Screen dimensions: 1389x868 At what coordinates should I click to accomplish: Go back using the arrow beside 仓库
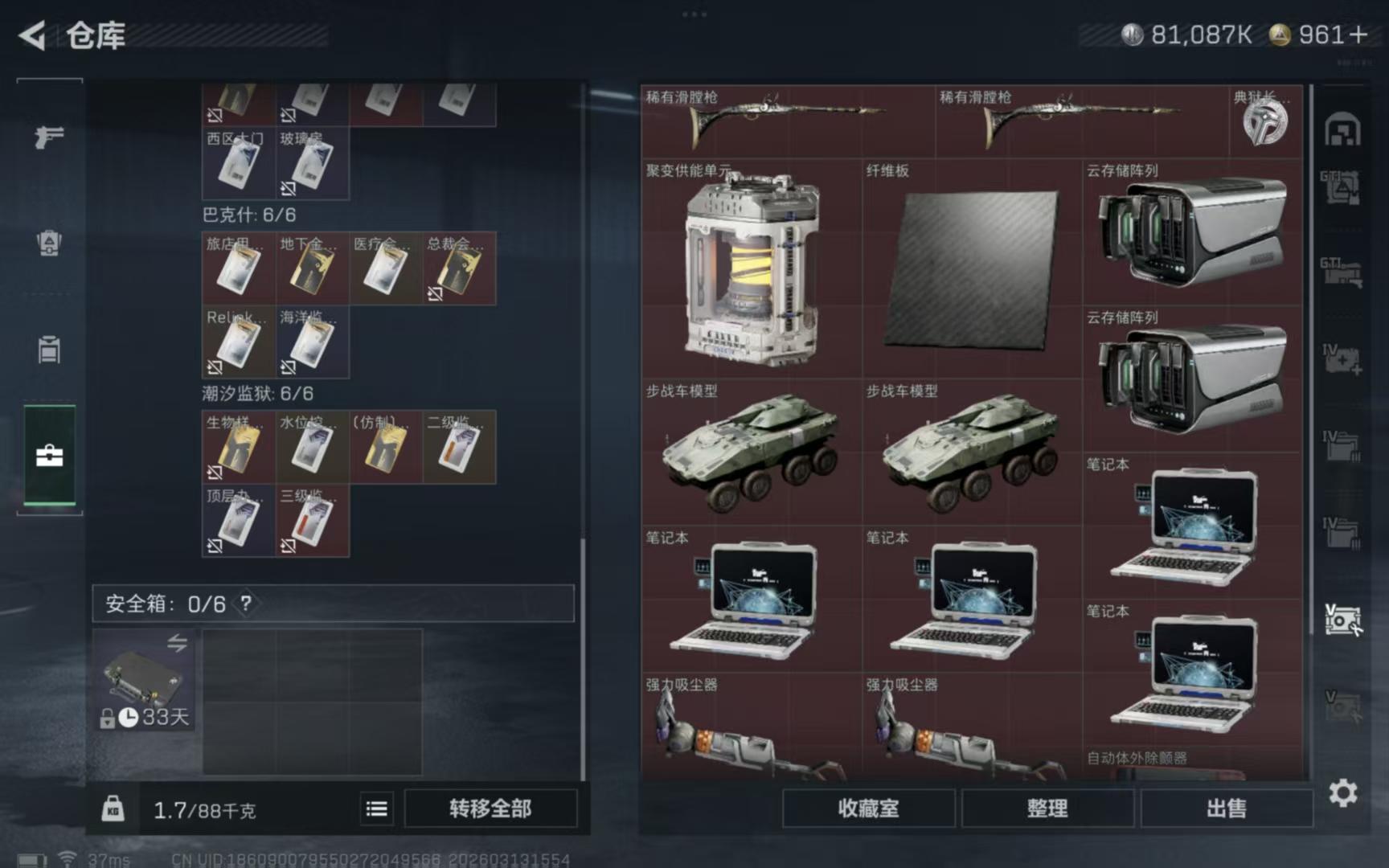32,35
